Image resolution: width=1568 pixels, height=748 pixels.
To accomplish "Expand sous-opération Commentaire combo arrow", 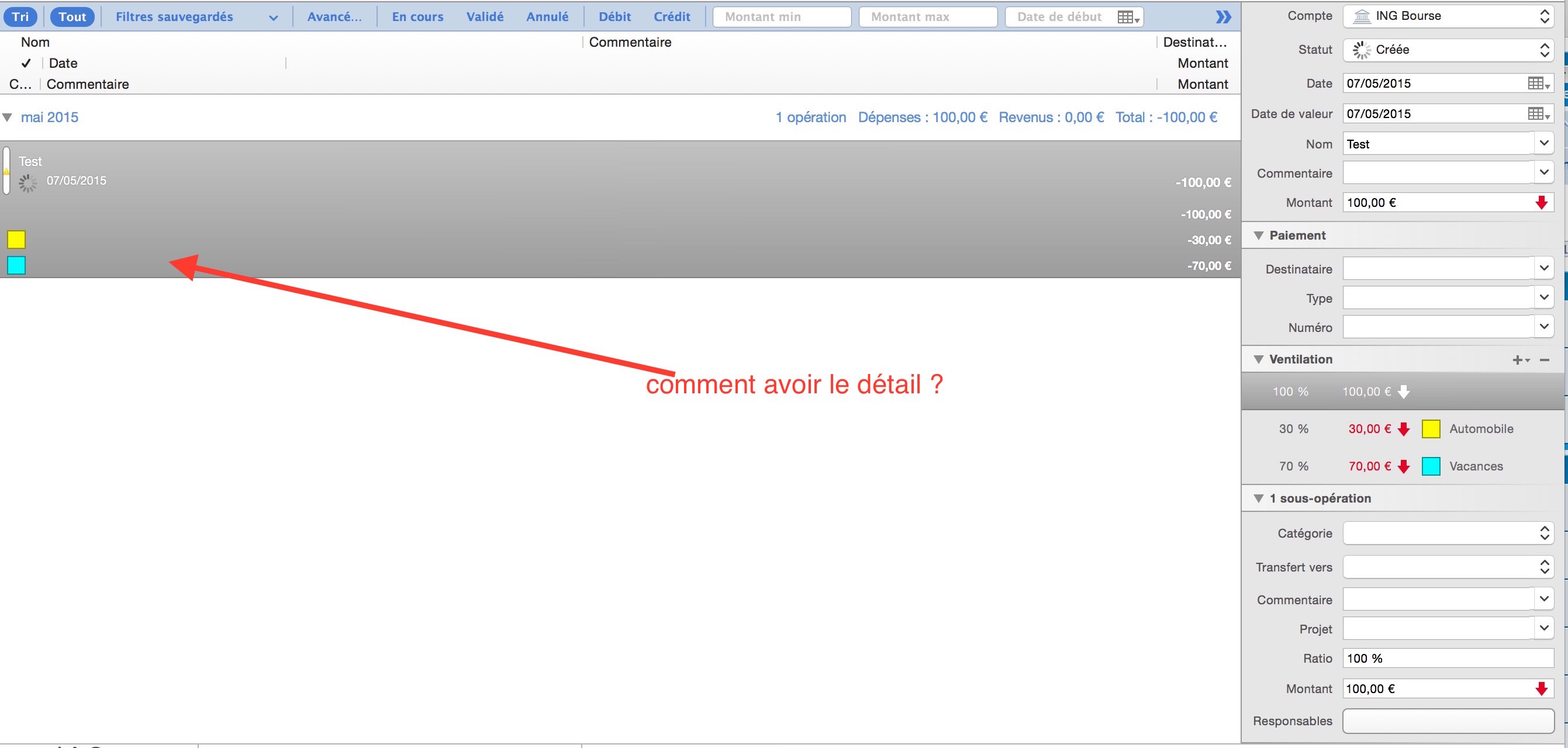I will click(1543, 599).
